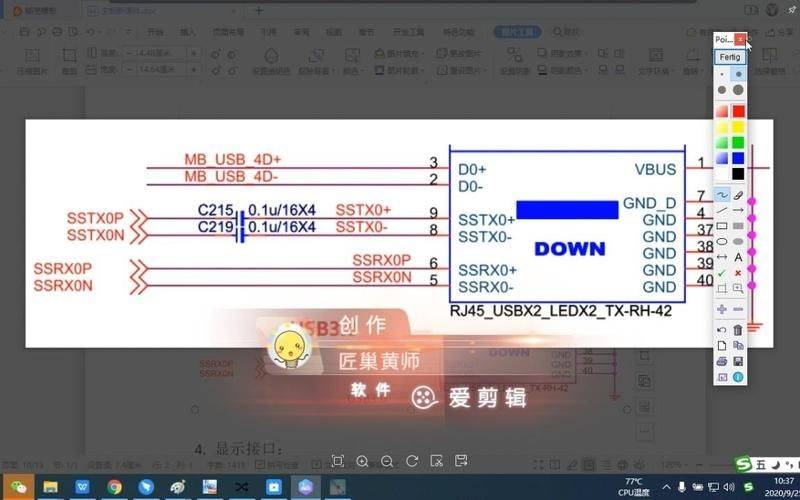Click the blank new page icon
The width and height of the screenshot is (800, 500).
(721, 345)
